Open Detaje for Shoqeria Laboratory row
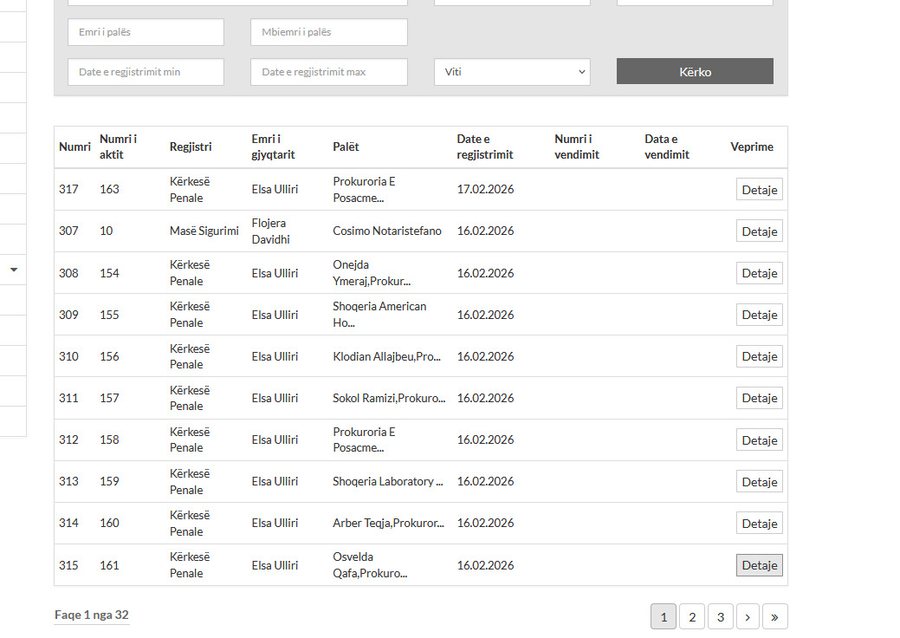This screenshot has height=638, width=900. tap(759, 482)
